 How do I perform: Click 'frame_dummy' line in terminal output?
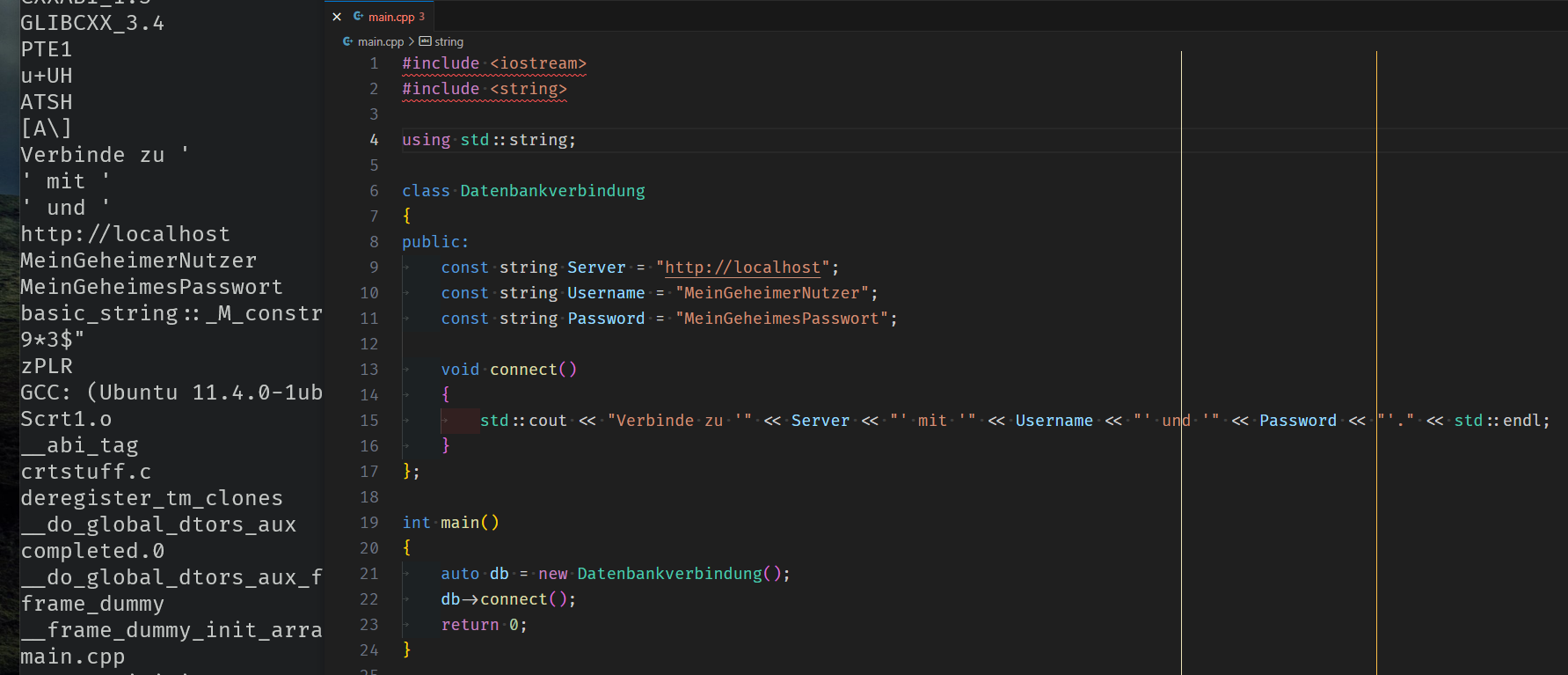coord(92,604)
